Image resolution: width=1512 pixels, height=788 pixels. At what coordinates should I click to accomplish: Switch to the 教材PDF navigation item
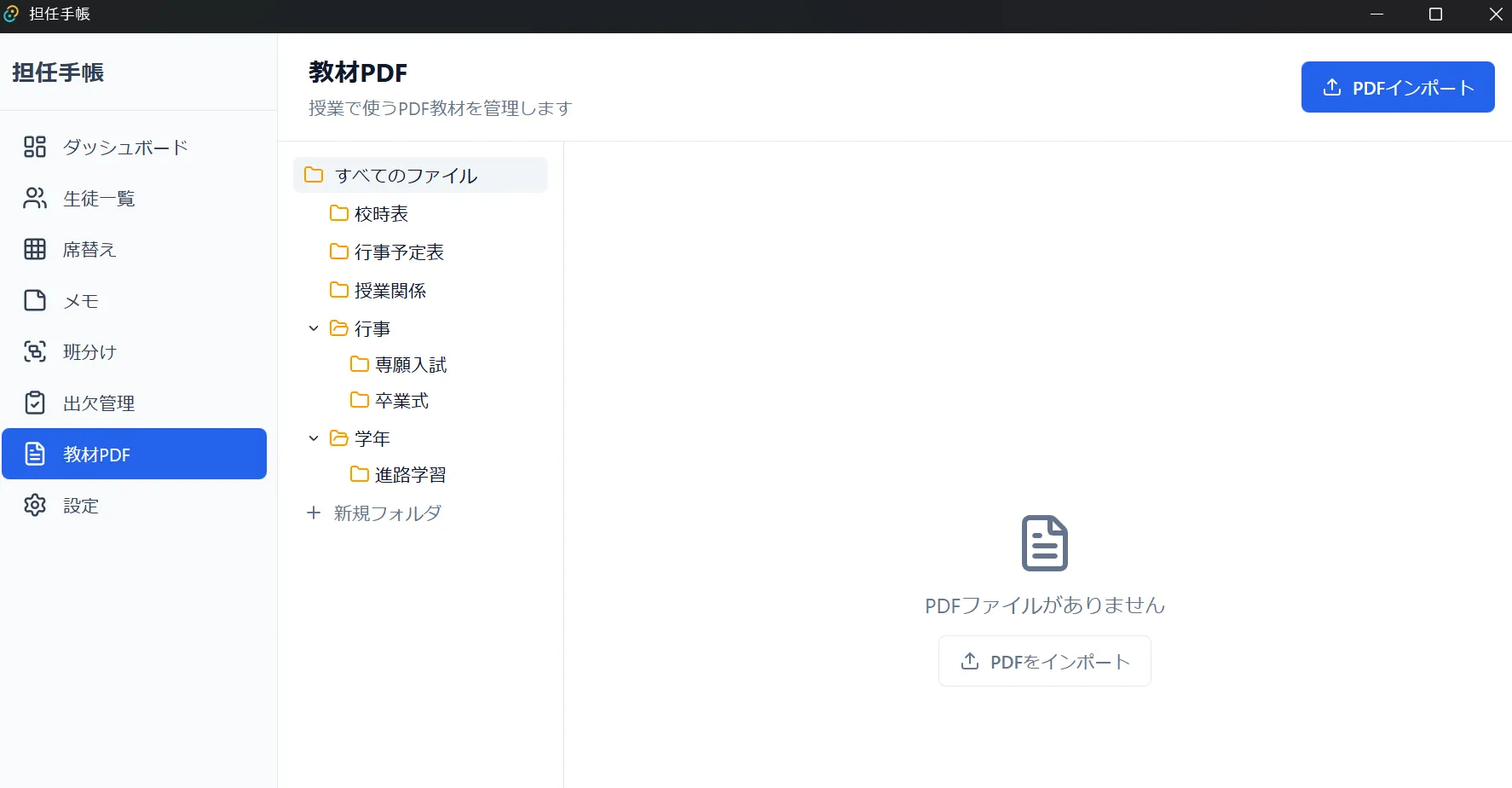tap(95, 454)
